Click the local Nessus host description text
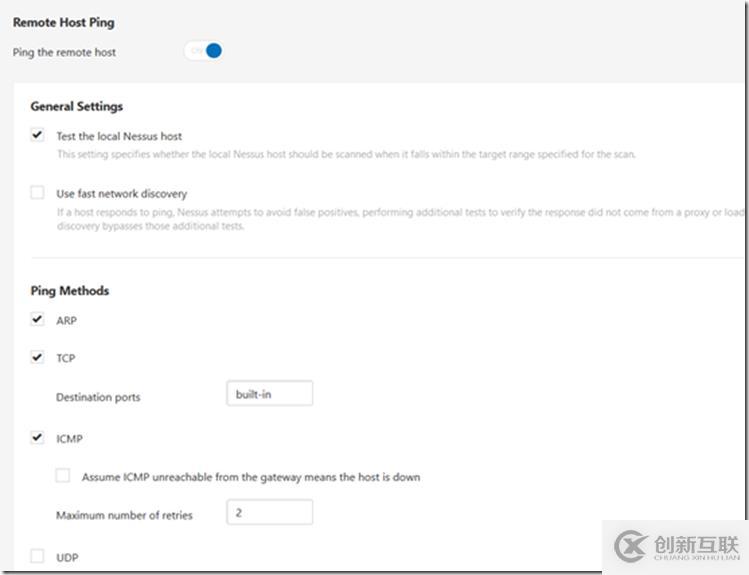The height and width of the screenshot is (575, 749). pos(345,154)
